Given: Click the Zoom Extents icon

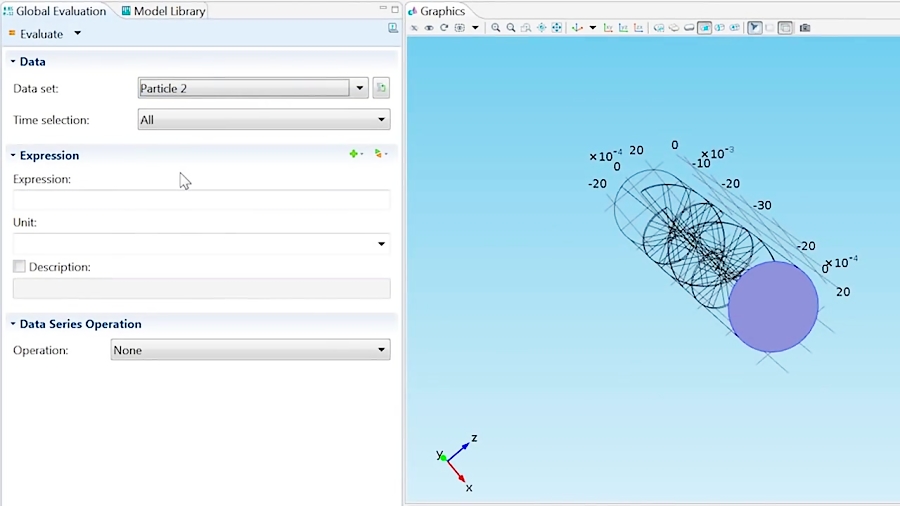Looking at the screenshot, I should [x=557, y=28].
